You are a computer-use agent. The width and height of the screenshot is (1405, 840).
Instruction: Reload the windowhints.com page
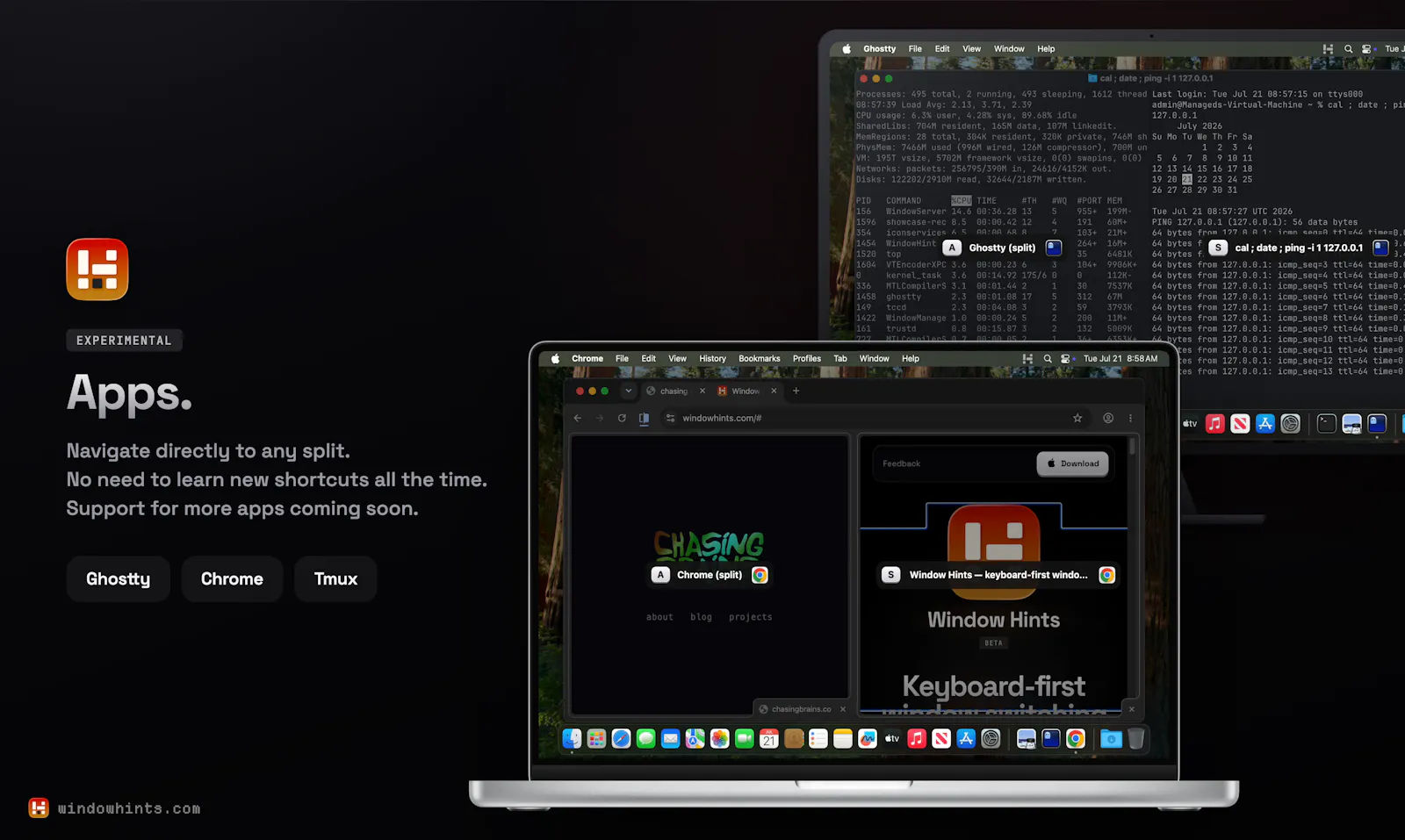click(622, 418)
